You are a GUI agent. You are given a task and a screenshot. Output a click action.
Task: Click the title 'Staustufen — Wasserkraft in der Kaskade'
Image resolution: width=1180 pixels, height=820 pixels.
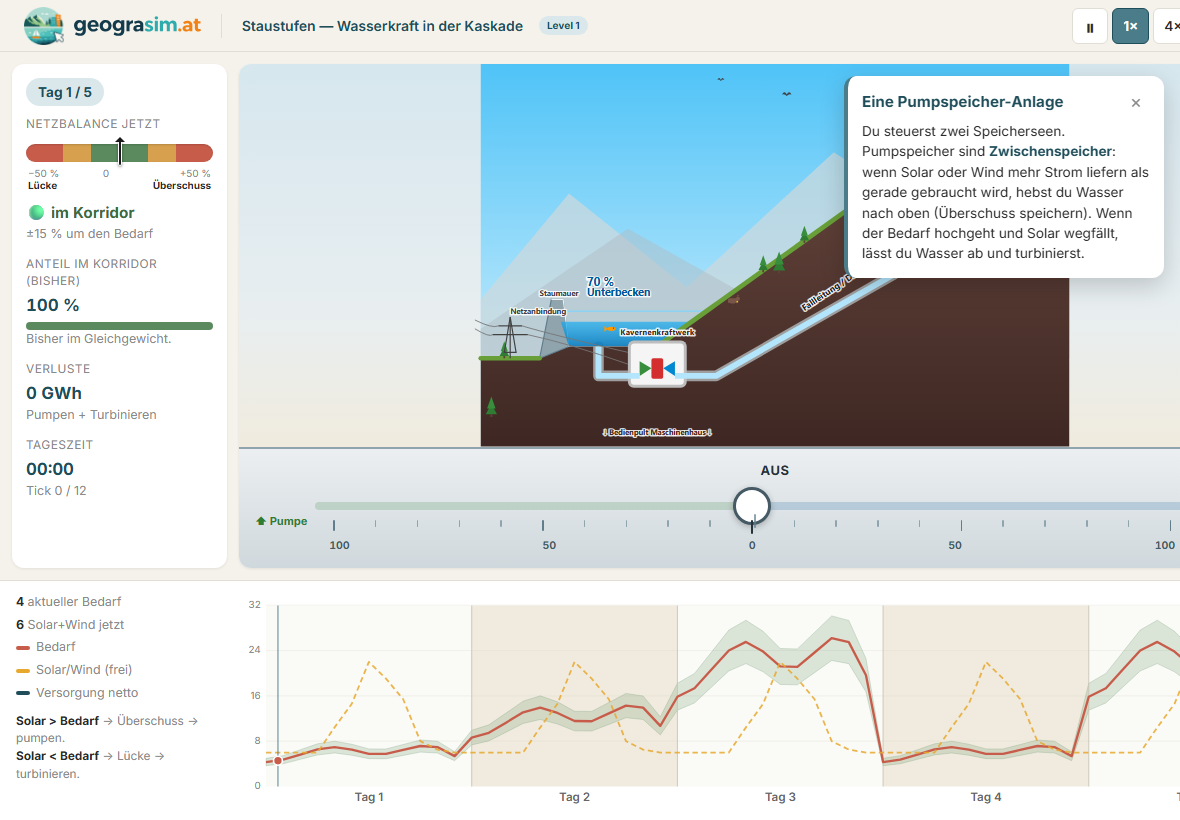382,26
